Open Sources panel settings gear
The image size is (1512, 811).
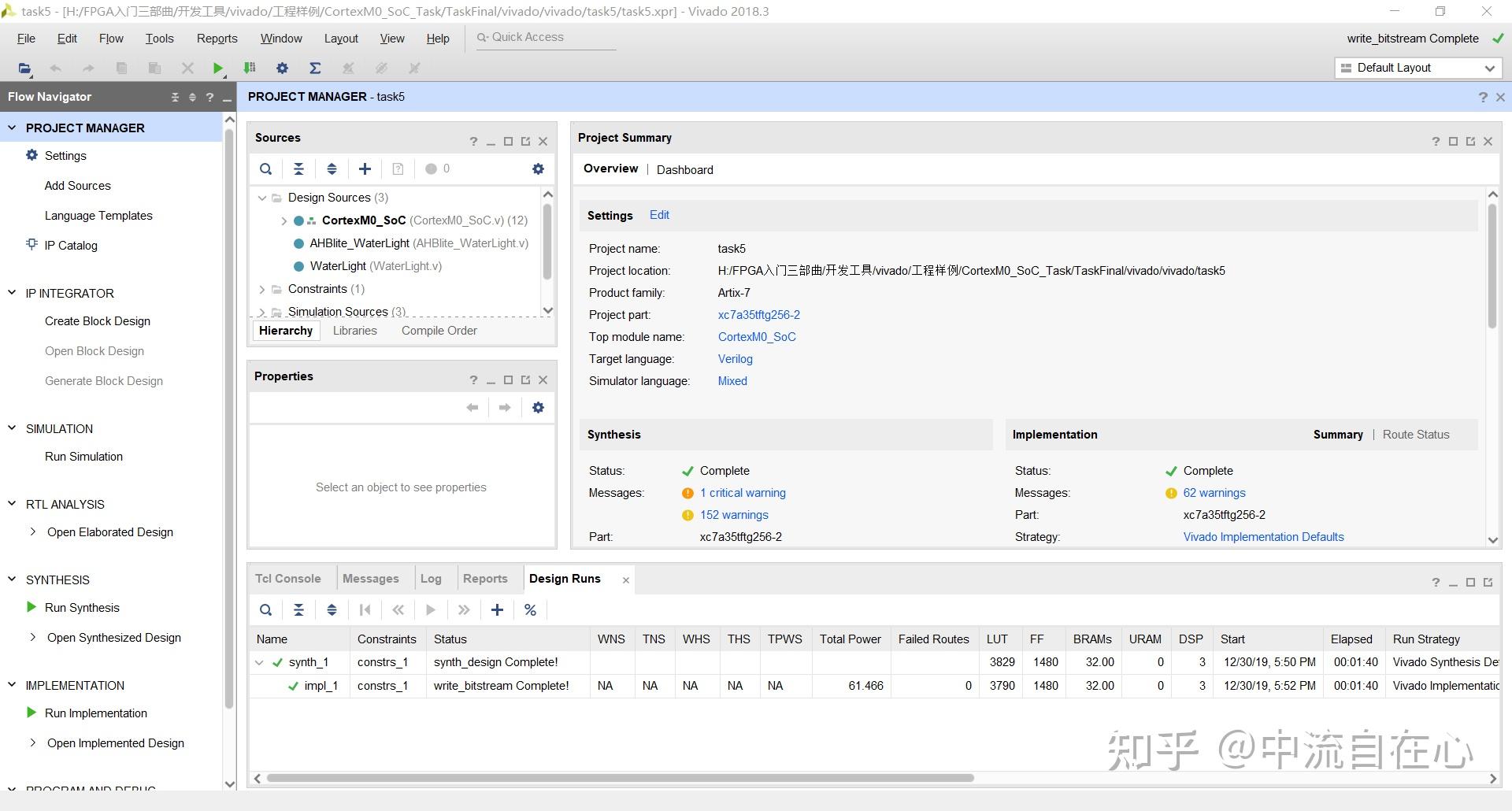click(x=538, y=168)
